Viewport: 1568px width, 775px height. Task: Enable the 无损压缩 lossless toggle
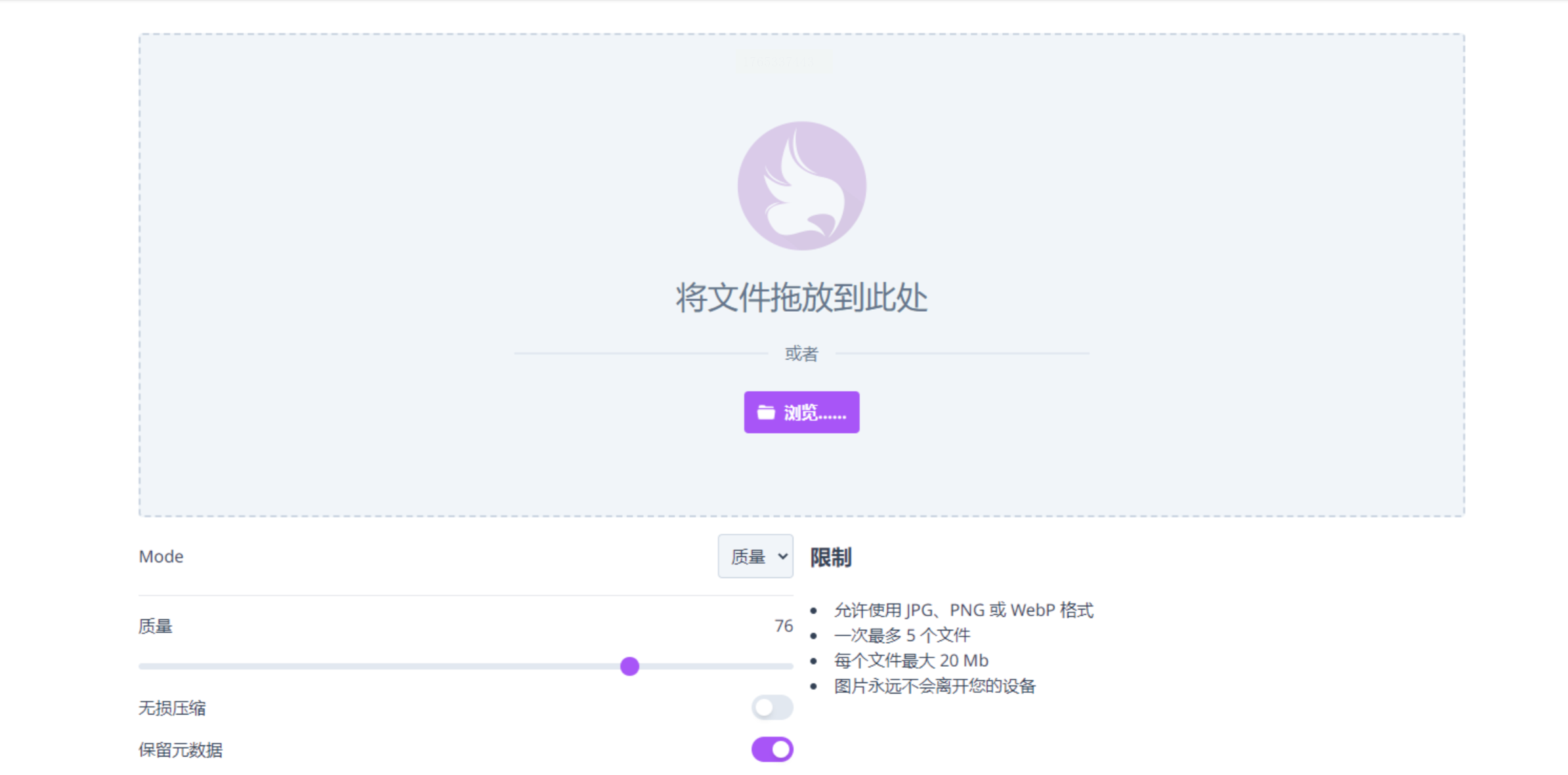click(772, 707)
